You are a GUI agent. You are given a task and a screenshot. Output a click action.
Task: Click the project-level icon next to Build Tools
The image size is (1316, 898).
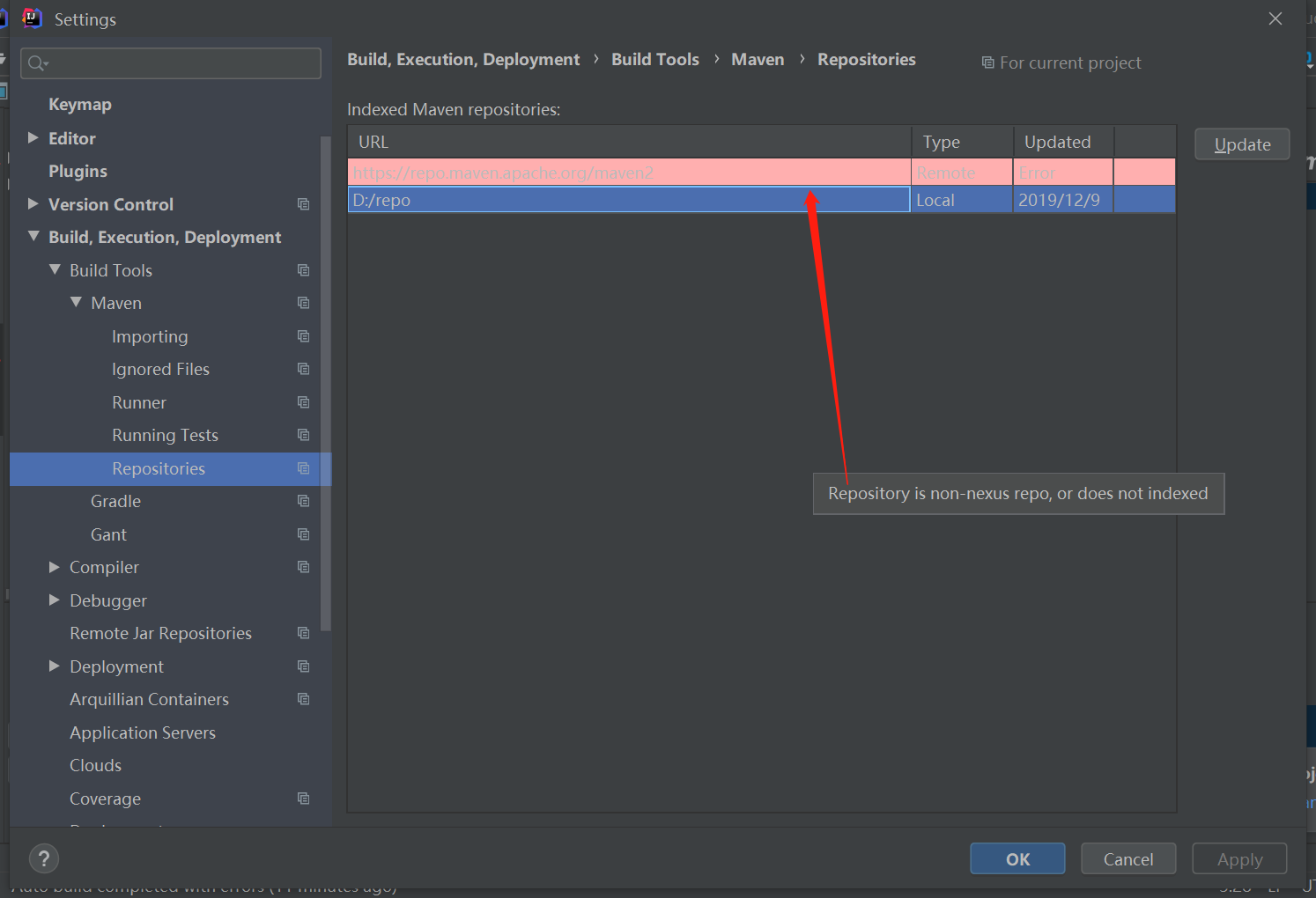tap(304, 270)
